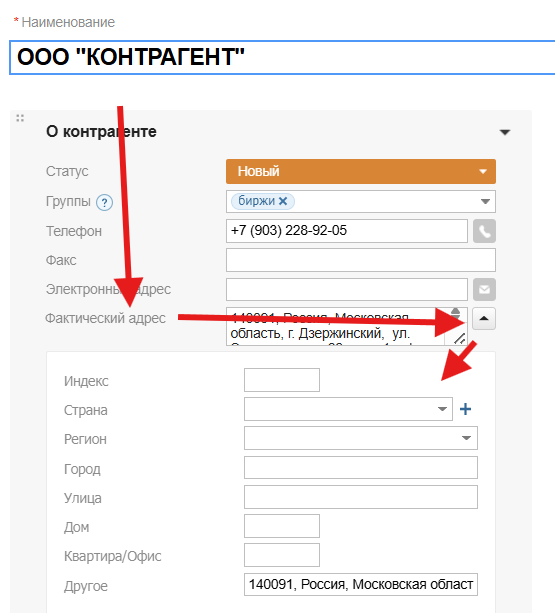
Task: Click the Другое address field
Action: [x=361, y=584]
